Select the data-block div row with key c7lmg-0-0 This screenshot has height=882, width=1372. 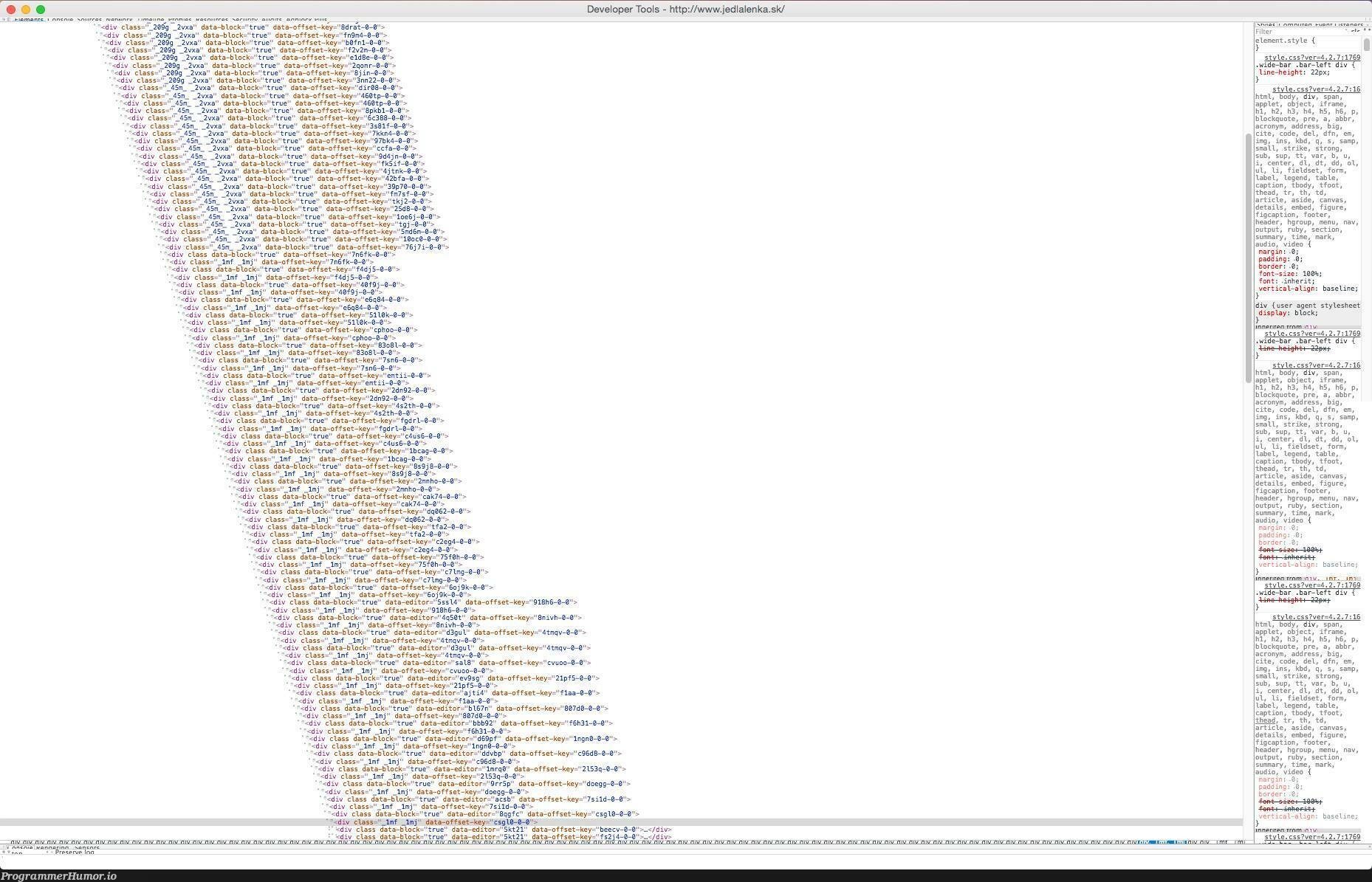point(375,572)
